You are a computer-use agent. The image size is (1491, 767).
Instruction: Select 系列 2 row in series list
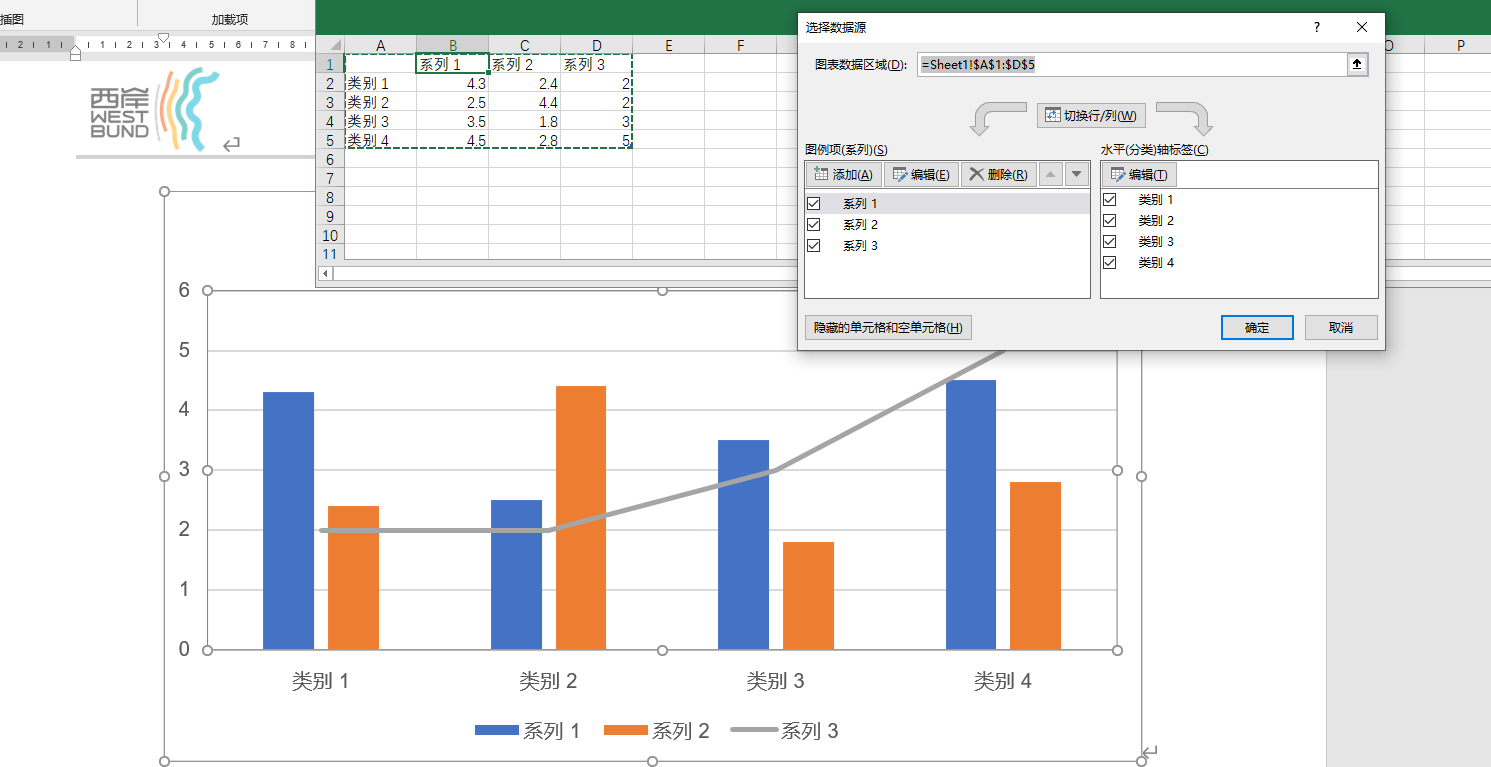[947, 224]
